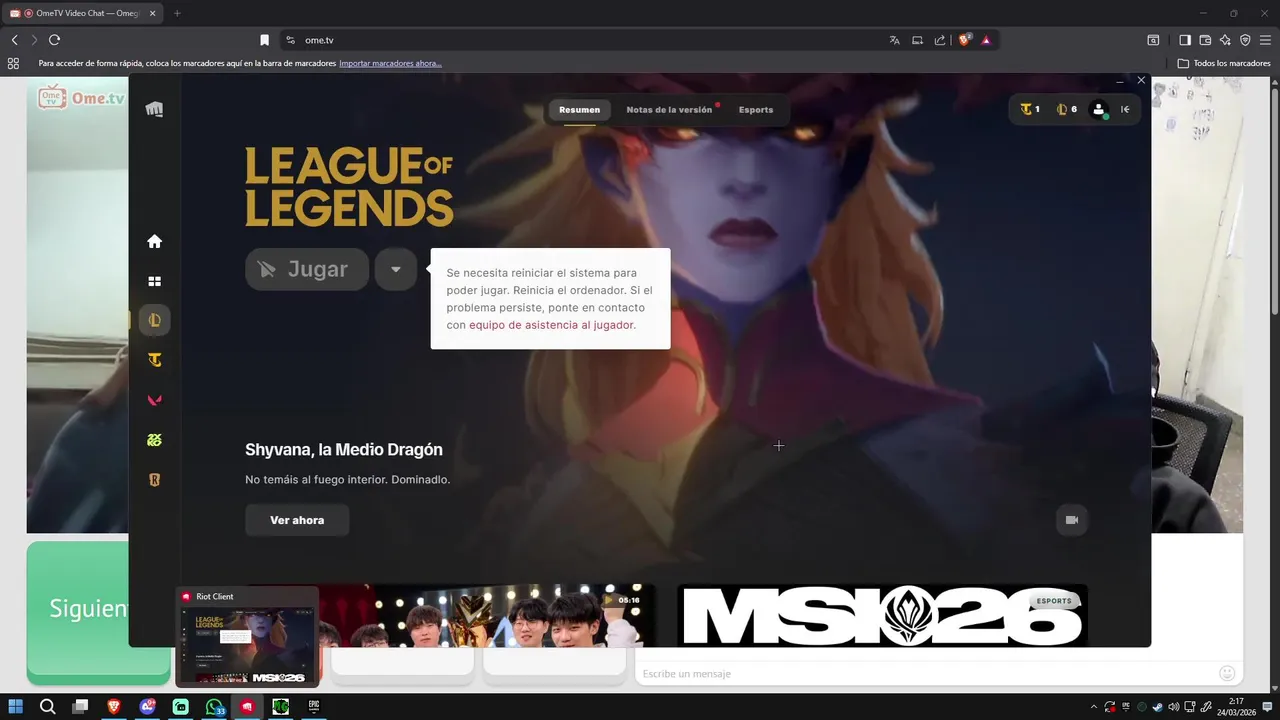
Task: Go back in browser history
Action: 14,40
